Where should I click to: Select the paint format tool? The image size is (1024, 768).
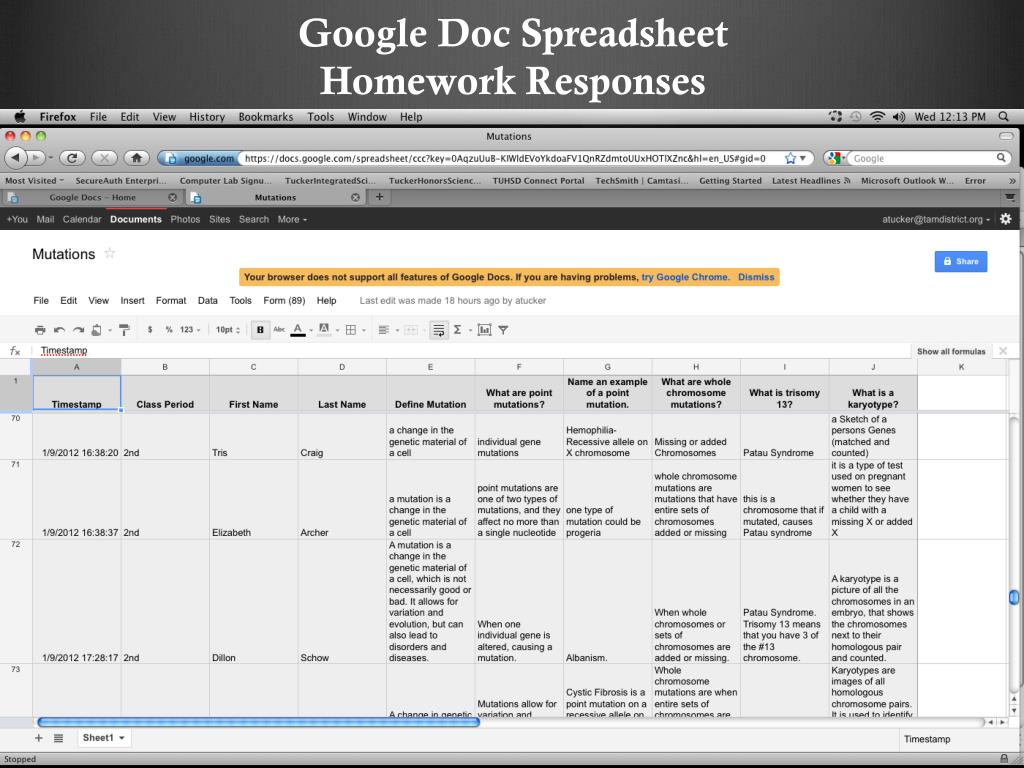(124, 330)
